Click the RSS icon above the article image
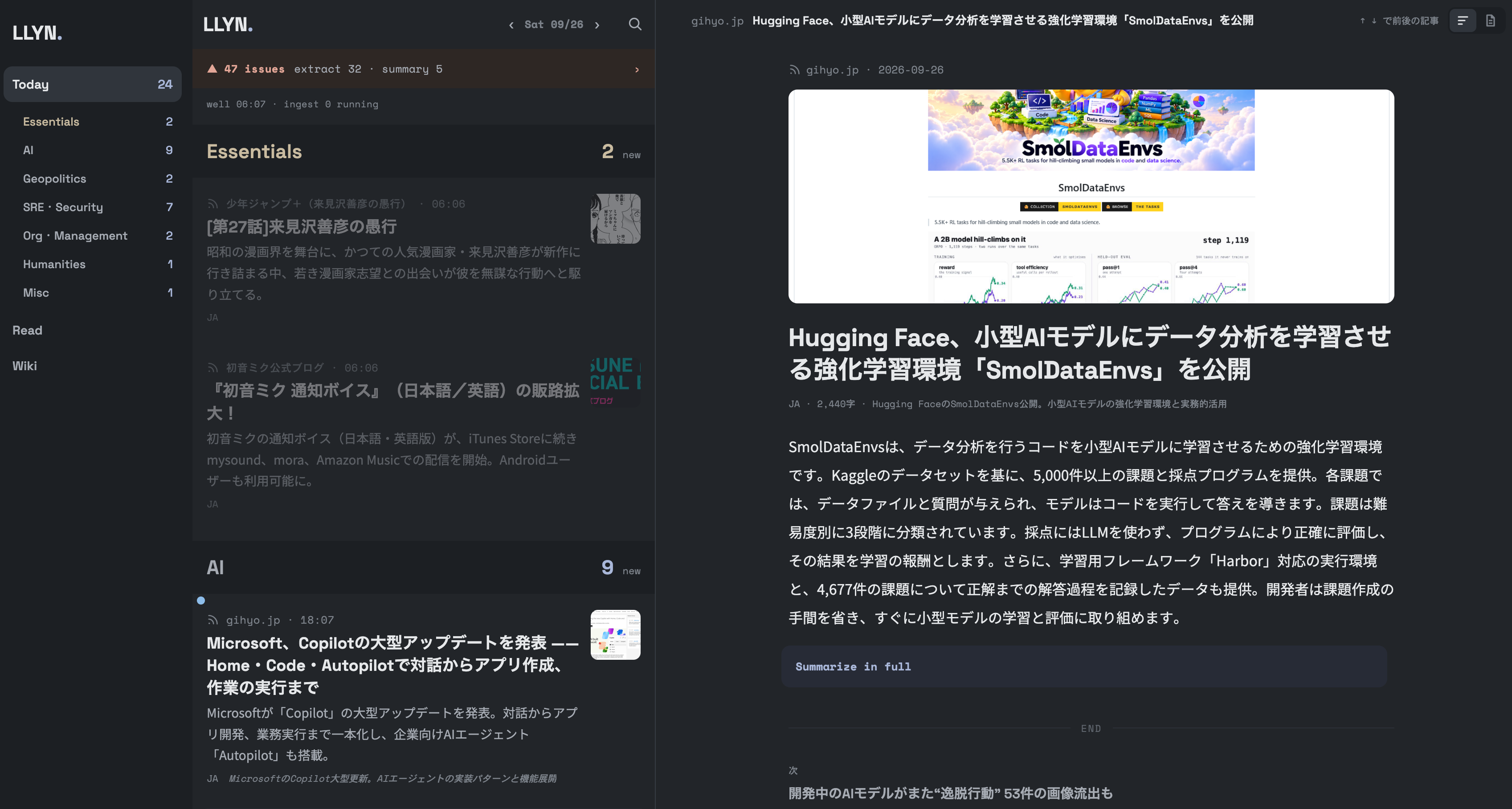Viewport: 1512px width, 809px height. pos(794,70)
